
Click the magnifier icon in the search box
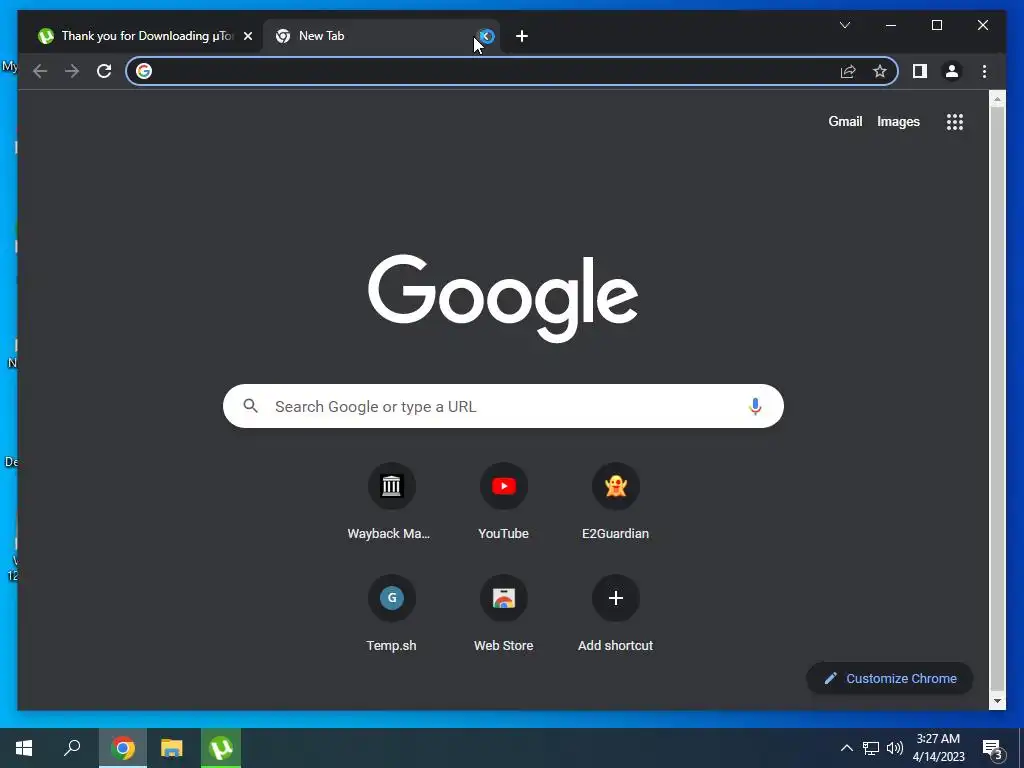pyautogui.click(x=251, y=406)
